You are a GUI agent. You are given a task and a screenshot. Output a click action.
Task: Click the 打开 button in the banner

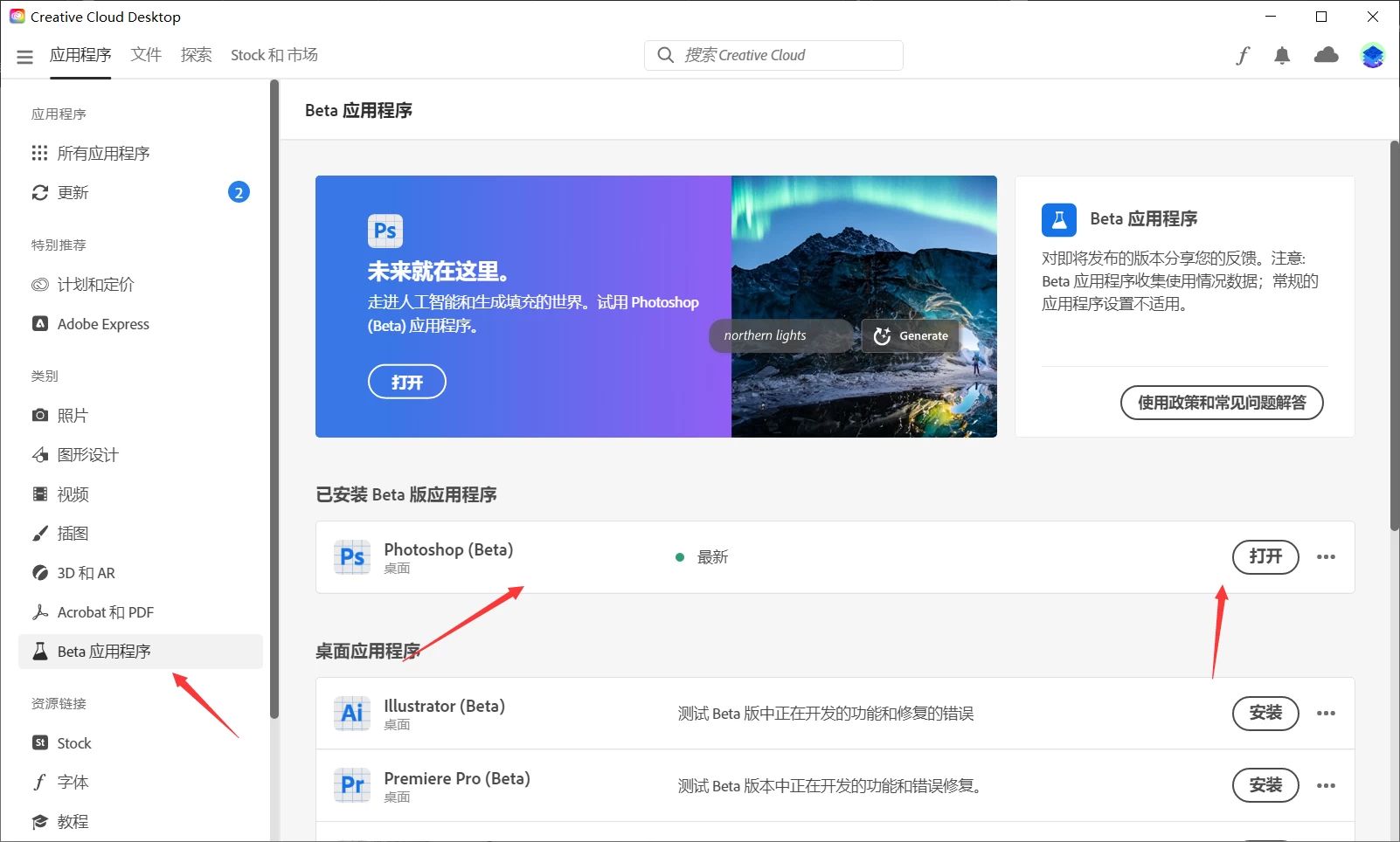point(407,382)
